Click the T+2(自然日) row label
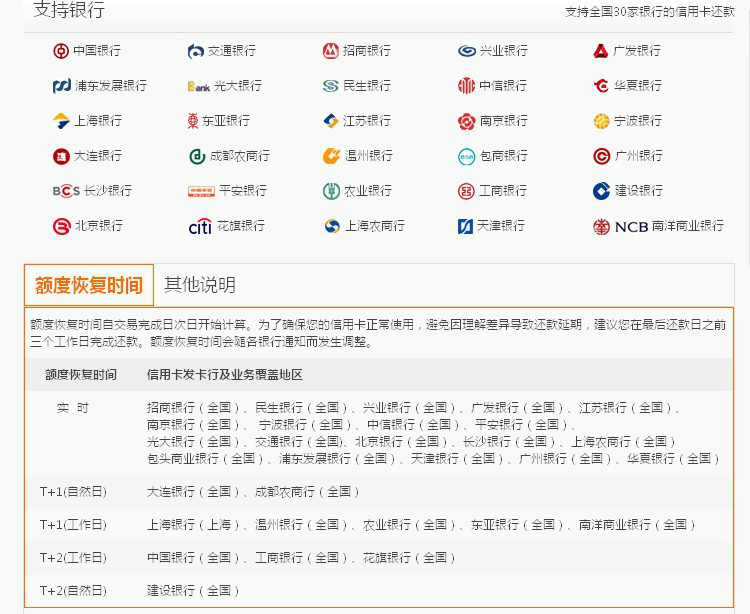The image size is (750, 614). pyautogui.click(x=73, y=591)
